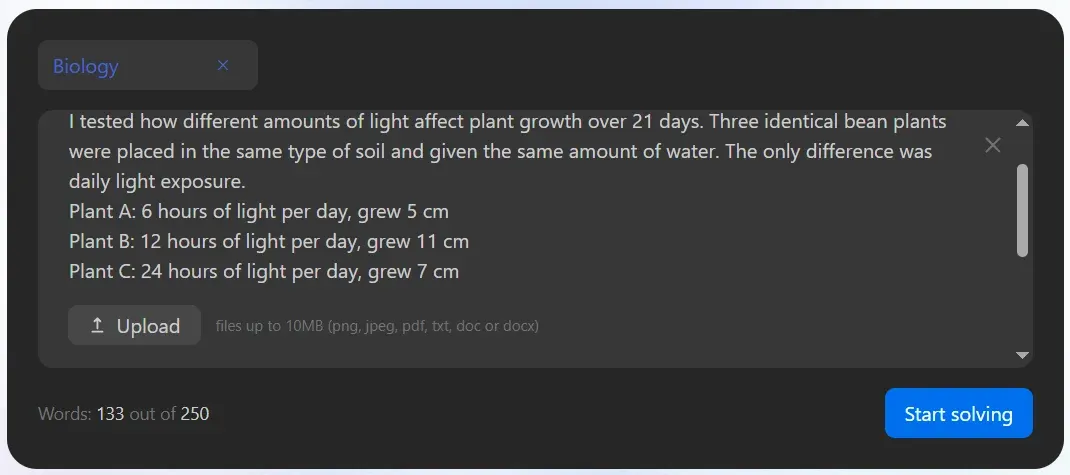This screenshot has height=475, width=1070.
Task: Click the Words counter label
Action: [64, 414]
